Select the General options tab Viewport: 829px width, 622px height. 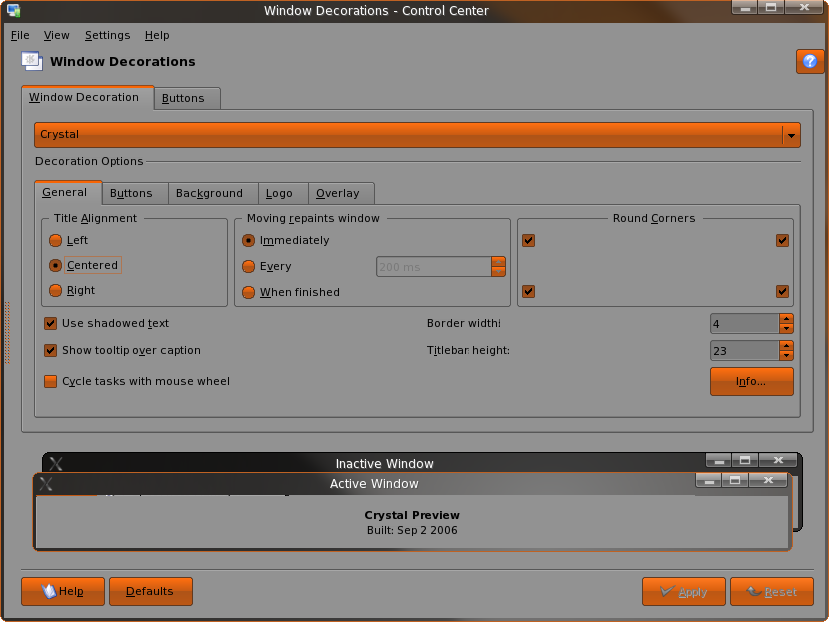(x=68, y=193)
